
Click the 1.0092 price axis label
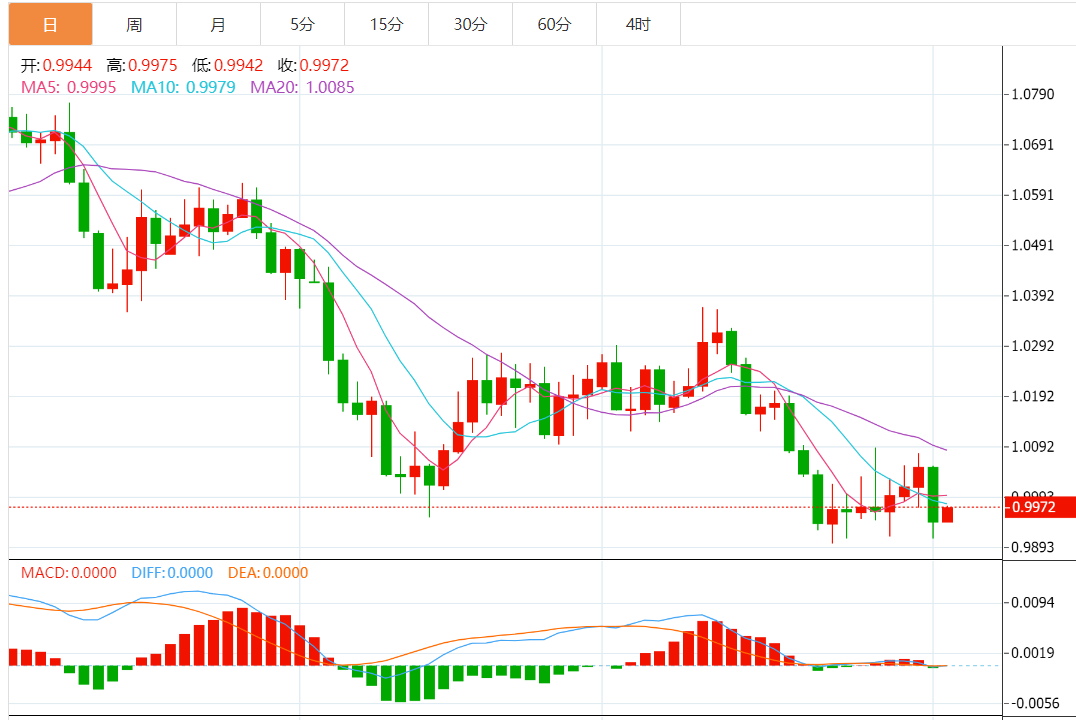pyautogui.click(x=1033, y=447)
